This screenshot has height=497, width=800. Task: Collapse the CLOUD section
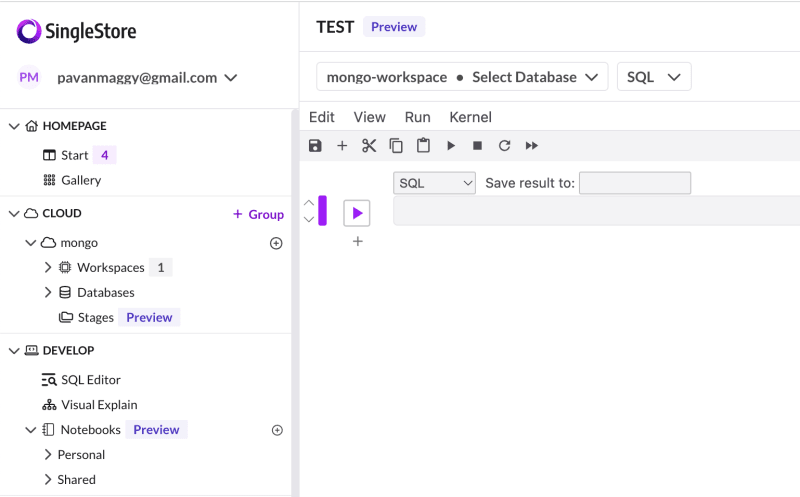(14, 213)
